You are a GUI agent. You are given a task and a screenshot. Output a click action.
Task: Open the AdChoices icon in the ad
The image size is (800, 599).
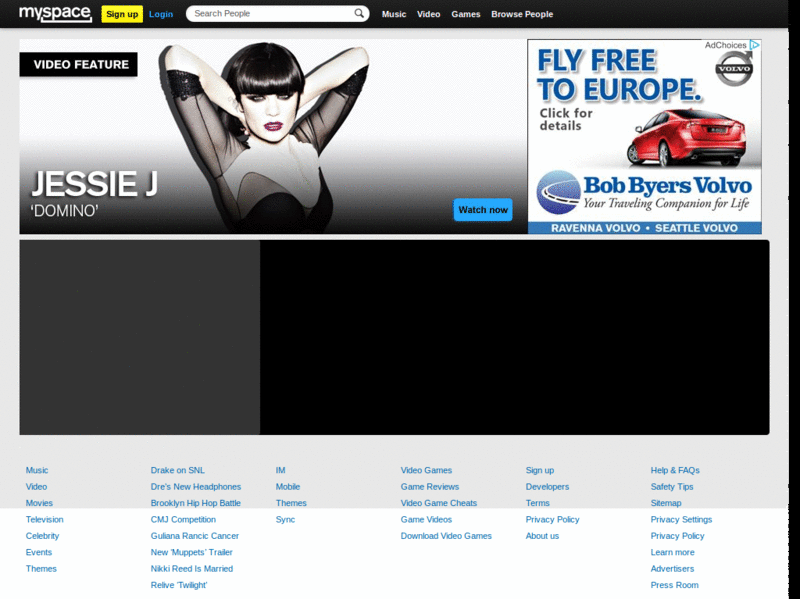(755, 45)
